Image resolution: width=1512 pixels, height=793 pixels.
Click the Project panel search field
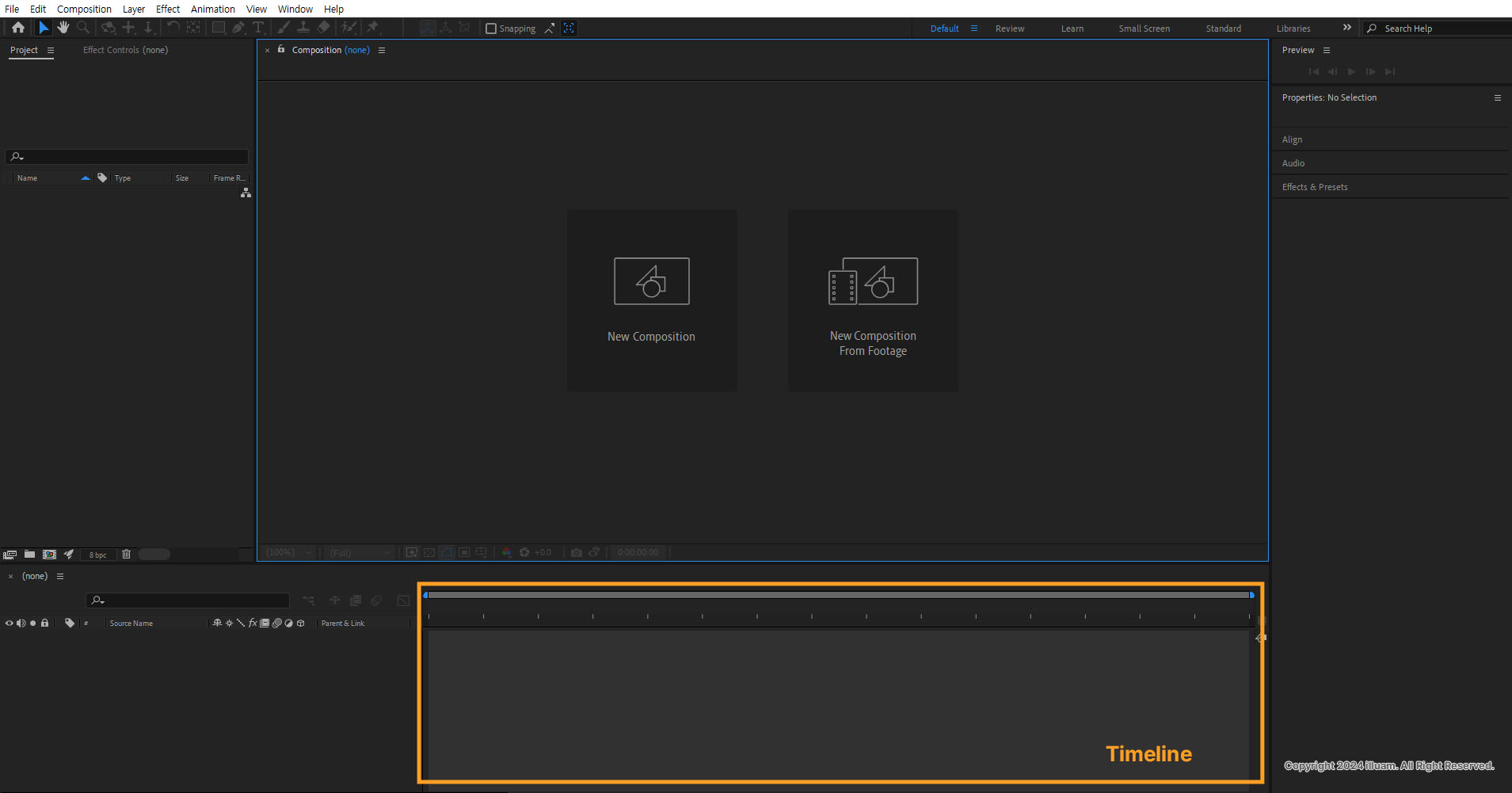127,157
